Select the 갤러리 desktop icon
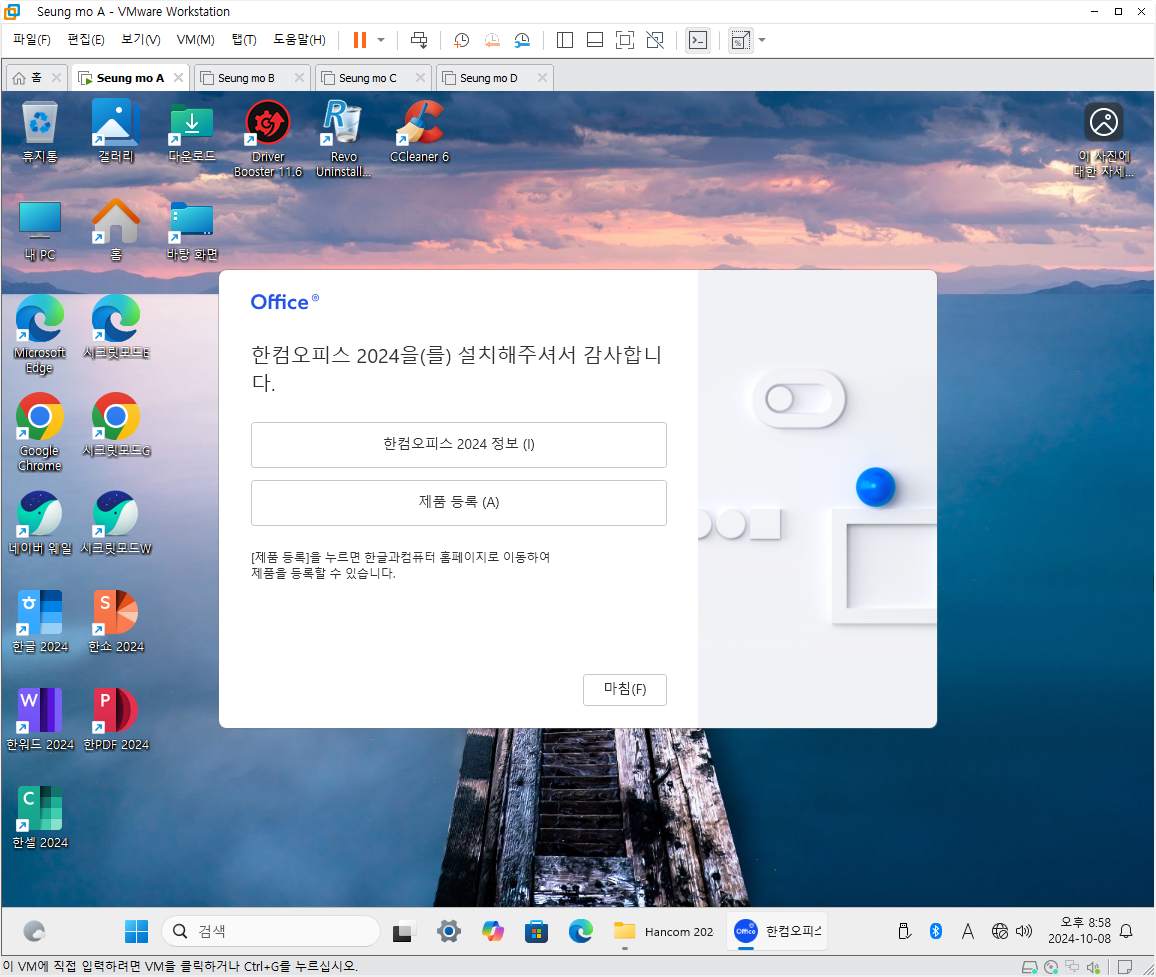The height and width of the screenshot is (977, 1156). click(x=116, y=132)
